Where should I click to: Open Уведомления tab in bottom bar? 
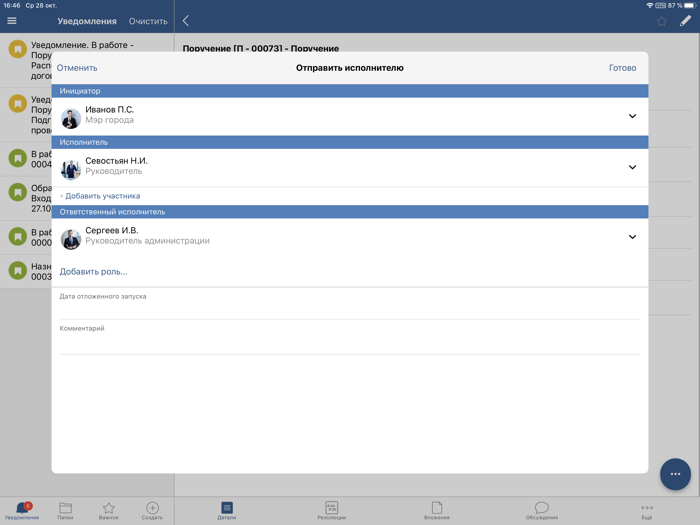(x=22, y=511)
